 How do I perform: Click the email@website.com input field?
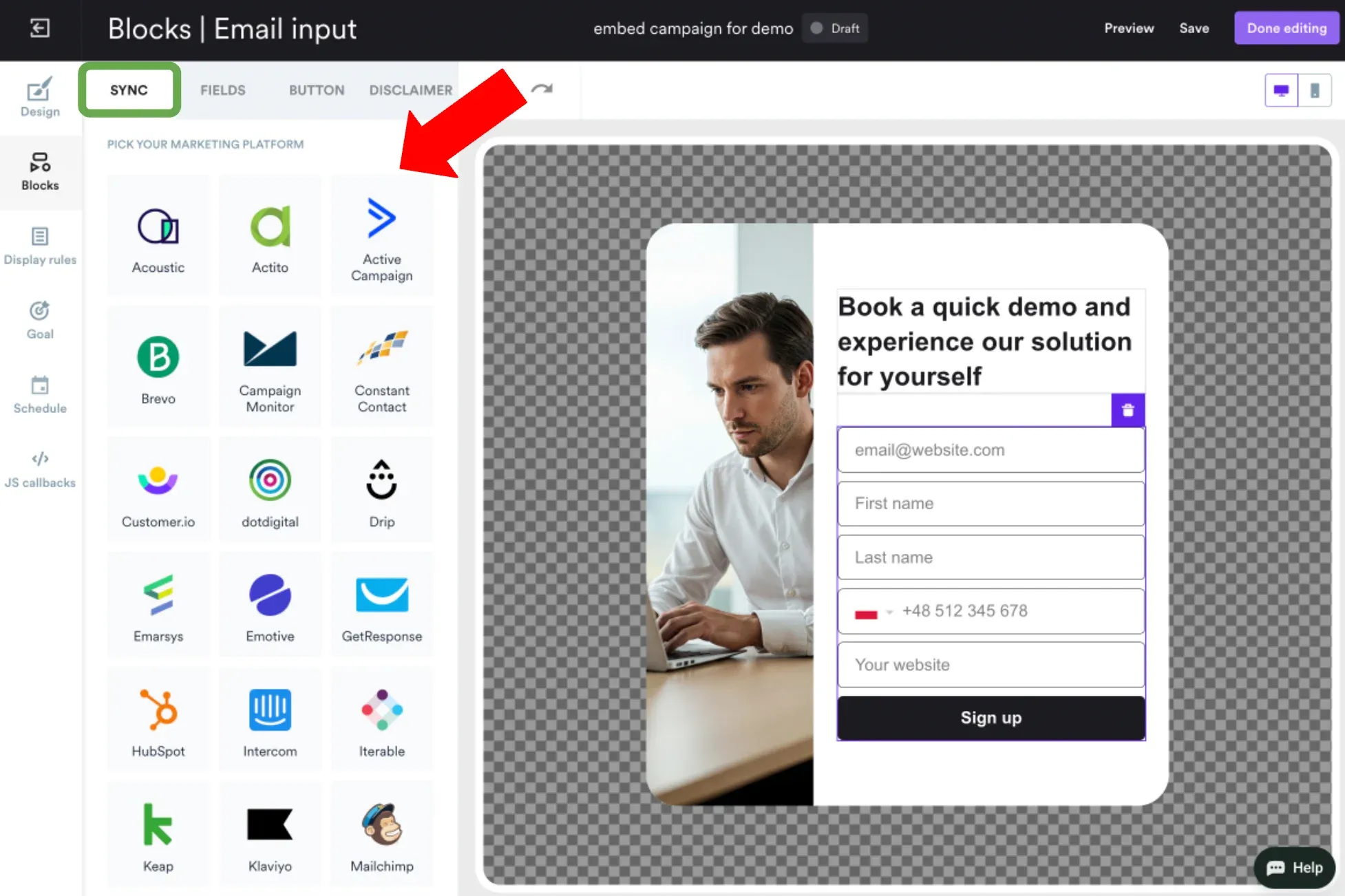tap(991, 450)
